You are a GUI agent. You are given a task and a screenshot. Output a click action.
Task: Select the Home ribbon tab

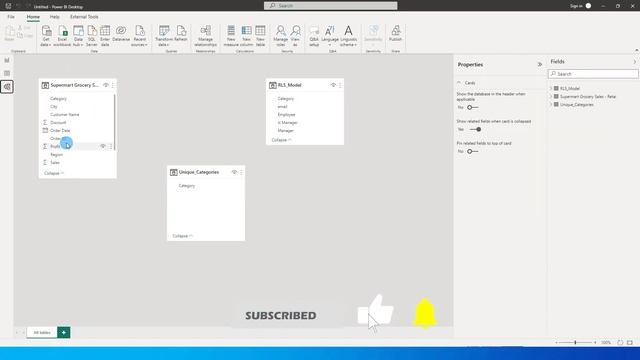pos(33,17)
